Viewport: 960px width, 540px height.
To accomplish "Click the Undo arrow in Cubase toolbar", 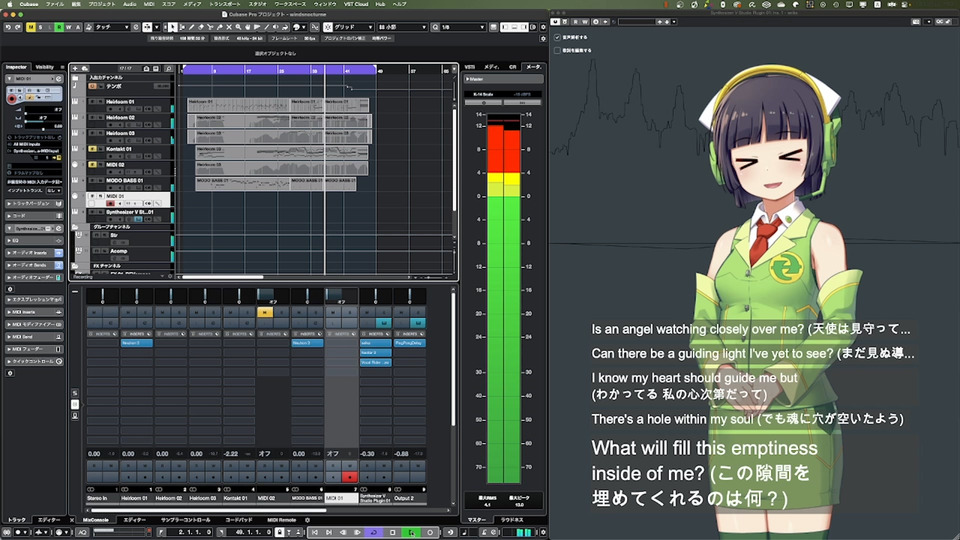I will (x=8, y=28).
